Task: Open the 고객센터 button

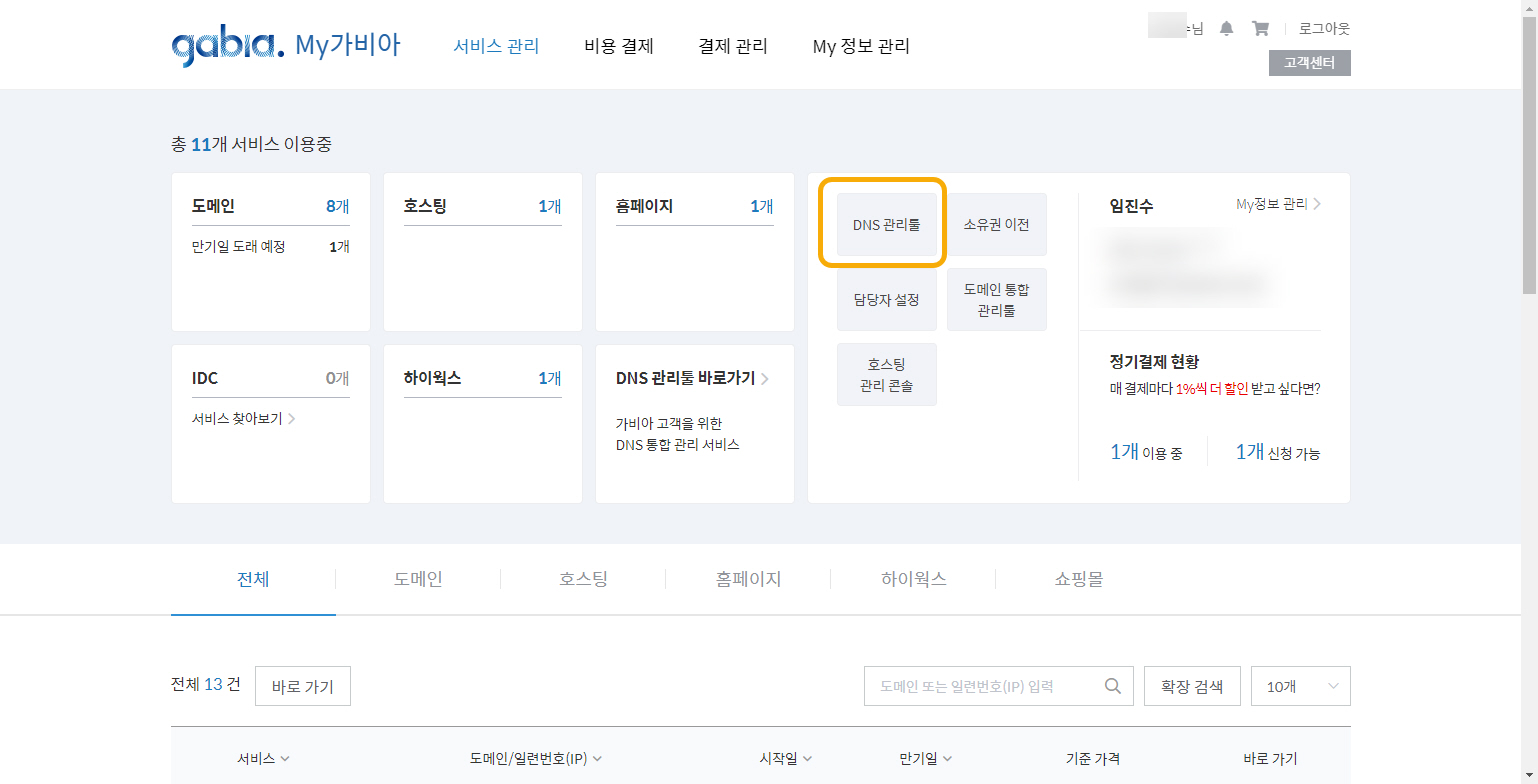Action: pos(1310,63)
